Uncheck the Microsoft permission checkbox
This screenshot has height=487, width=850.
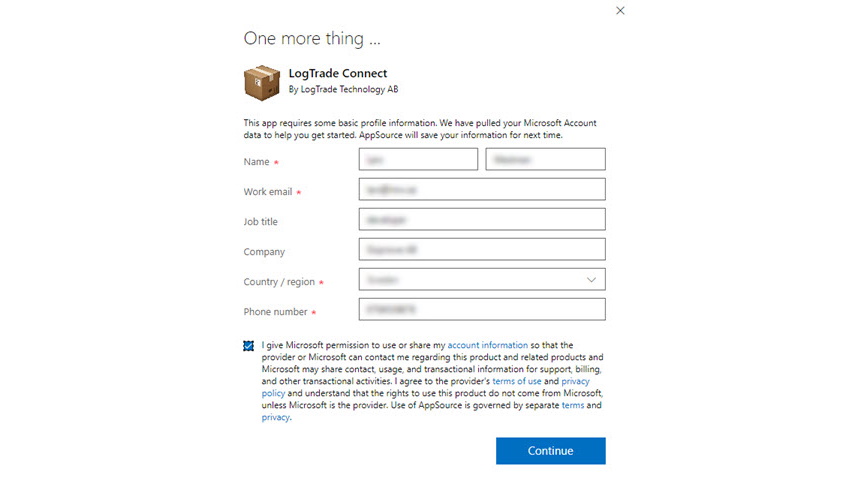(x=248, y=346)
